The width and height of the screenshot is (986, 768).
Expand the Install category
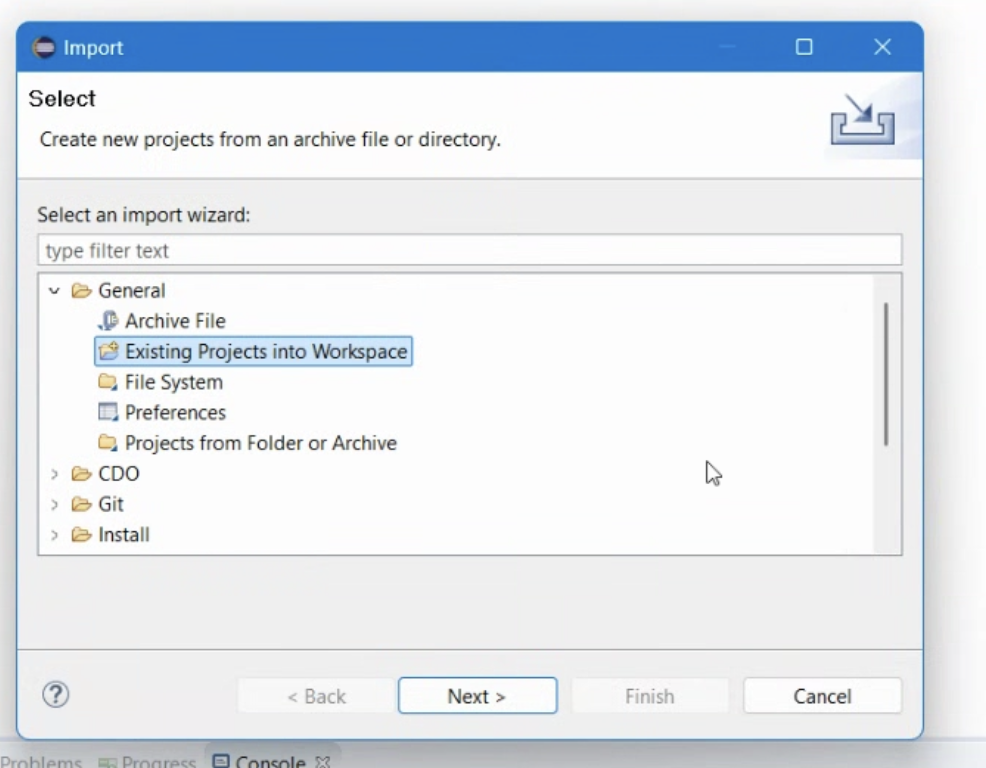(x=54, y=535)
